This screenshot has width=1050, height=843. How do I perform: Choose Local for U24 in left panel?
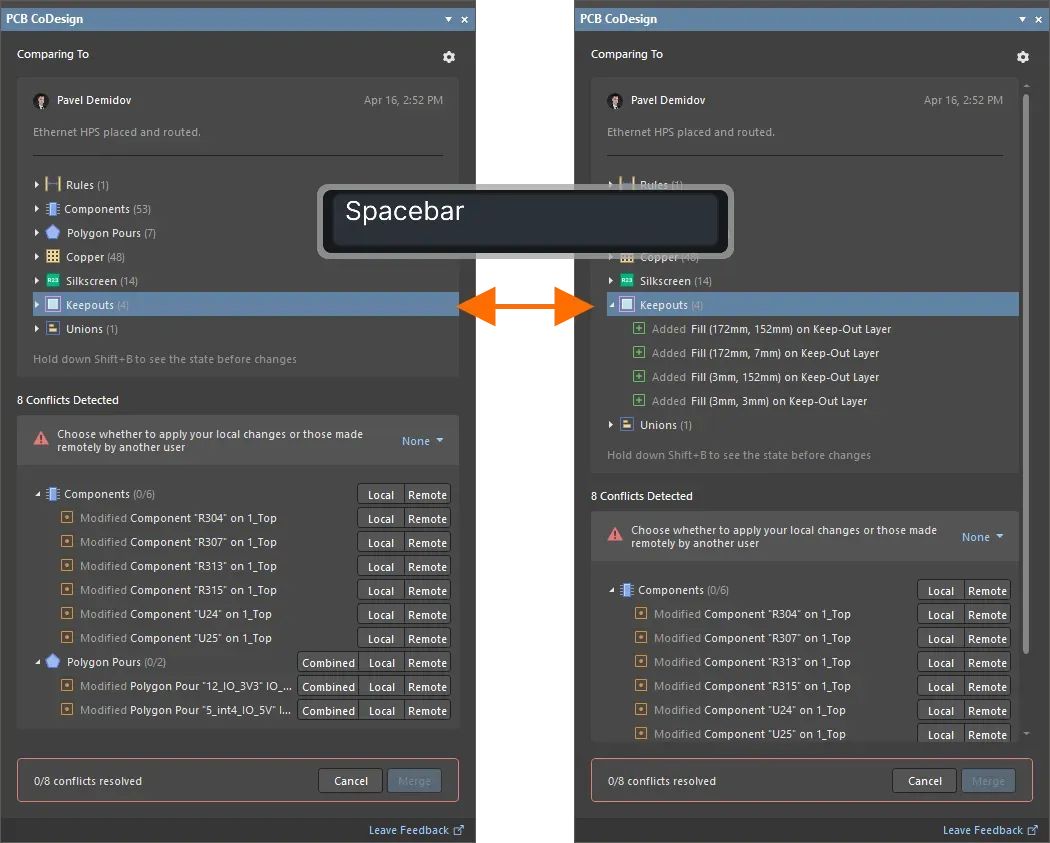[x=380, y=615]
